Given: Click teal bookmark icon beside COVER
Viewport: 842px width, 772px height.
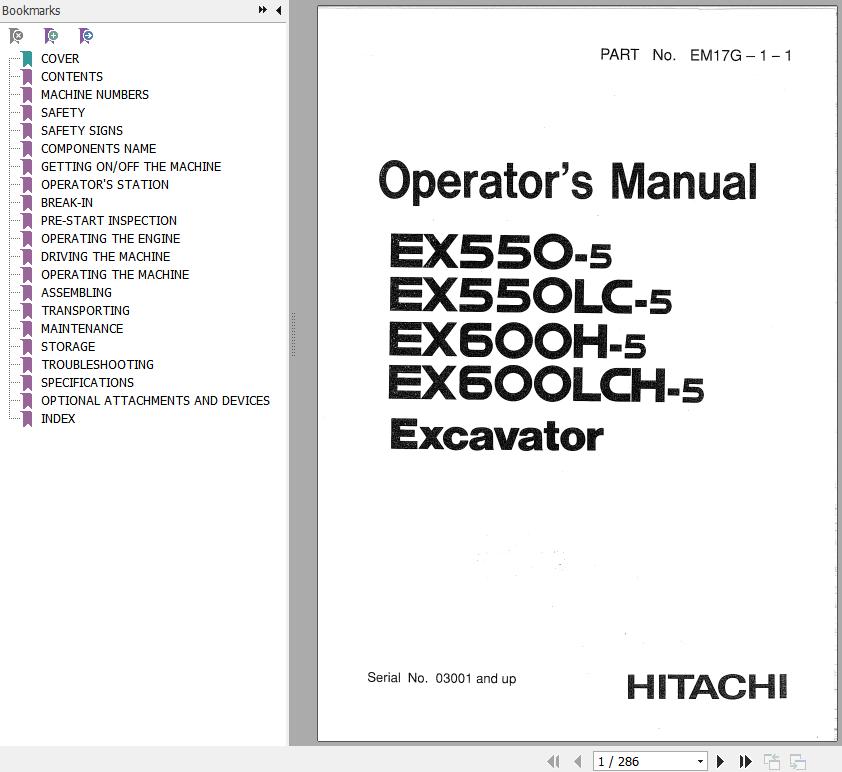Looking at the screenshot, I should point(27,59).
